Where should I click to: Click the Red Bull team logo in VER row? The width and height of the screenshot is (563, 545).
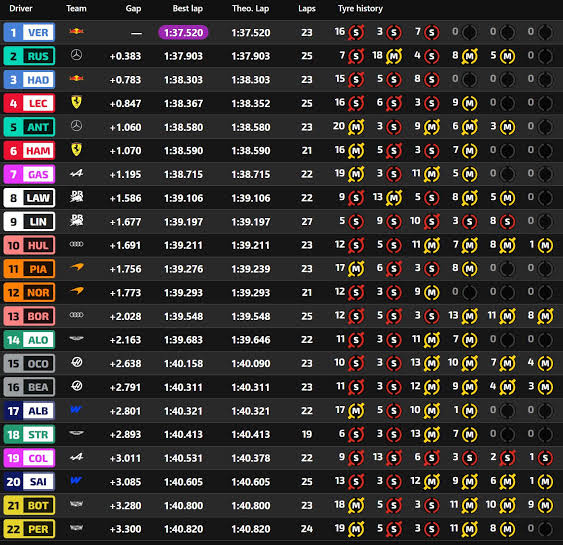click(76, 32)
